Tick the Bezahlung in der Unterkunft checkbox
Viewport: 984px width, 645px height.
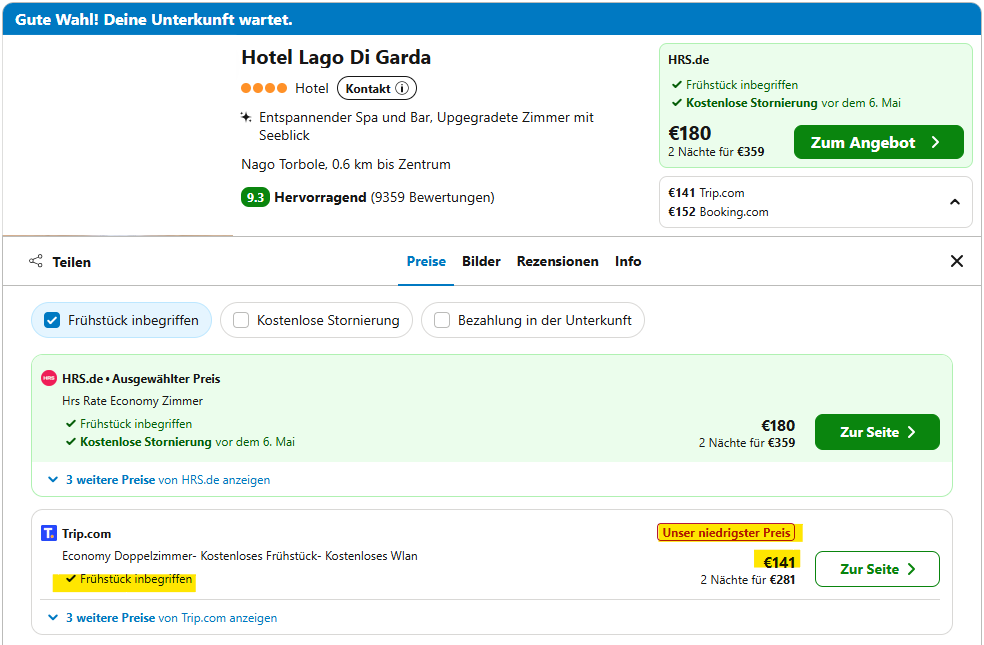442,320
